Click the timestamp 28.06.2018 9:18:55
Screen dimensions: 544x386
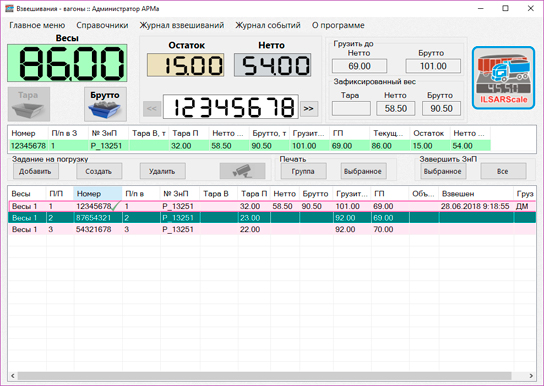pos(475,206)
